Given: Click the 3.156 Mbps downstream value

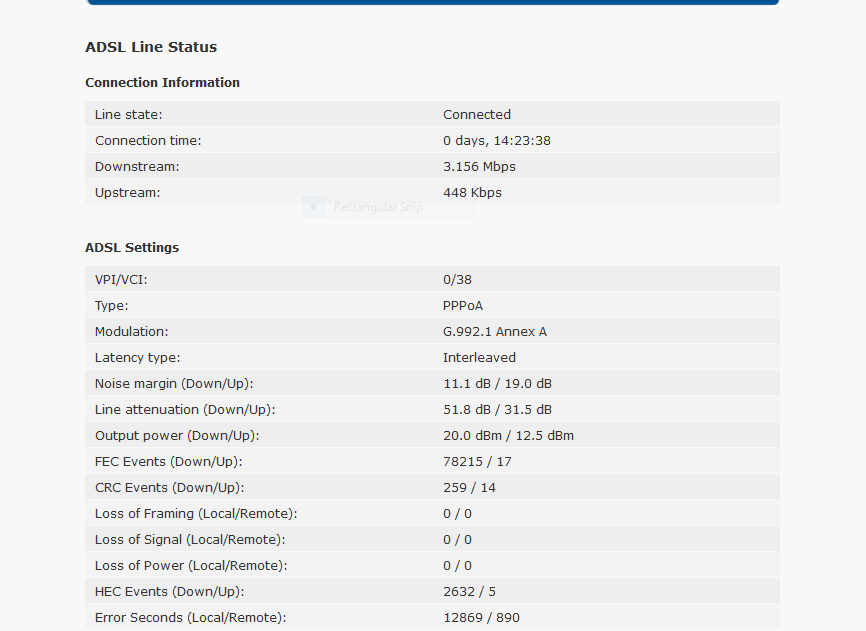Looking at the screenshot, I should tap(479, 166).
